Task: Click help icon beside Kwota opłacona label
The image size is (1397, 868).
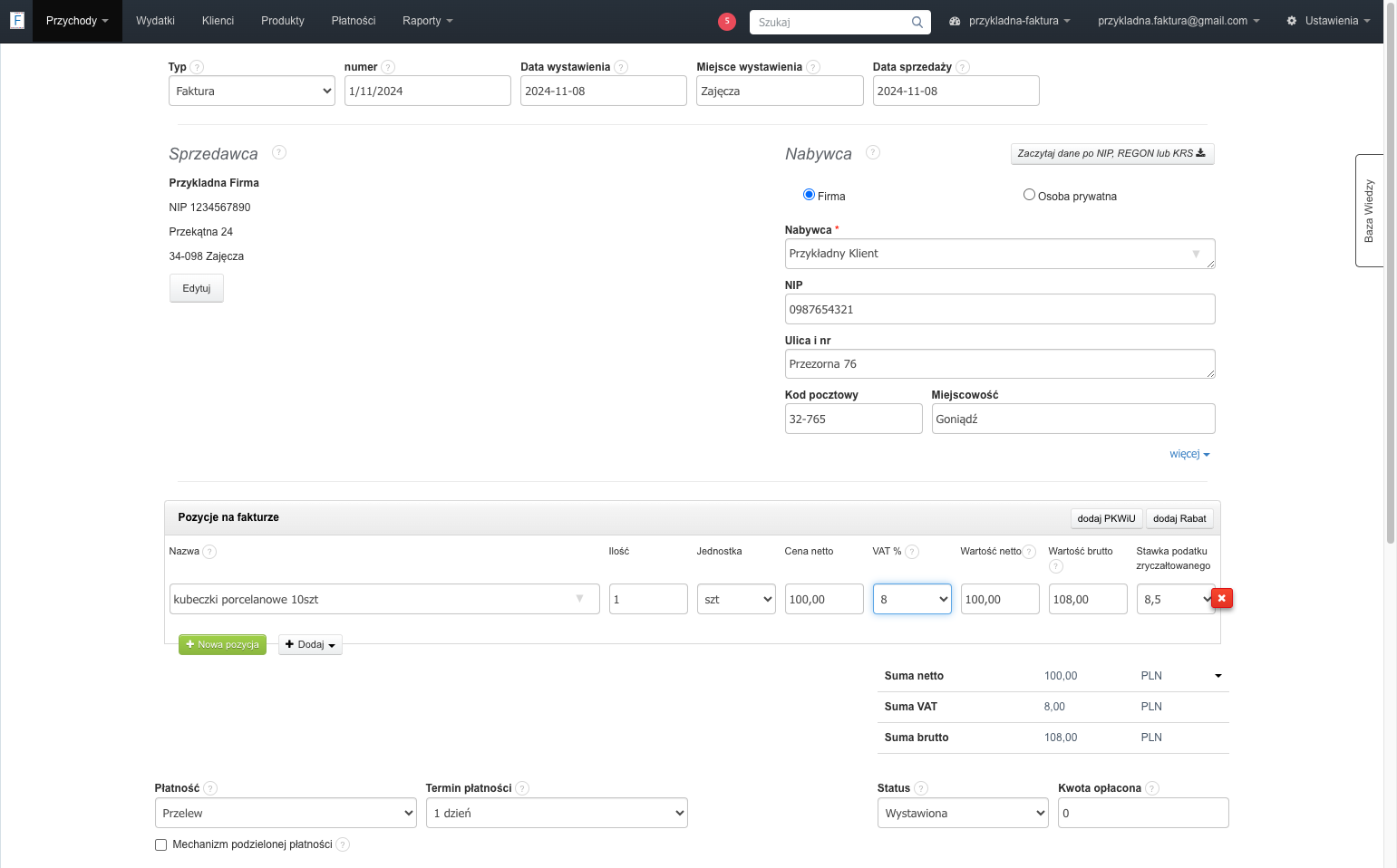Action: (1152, 788)
